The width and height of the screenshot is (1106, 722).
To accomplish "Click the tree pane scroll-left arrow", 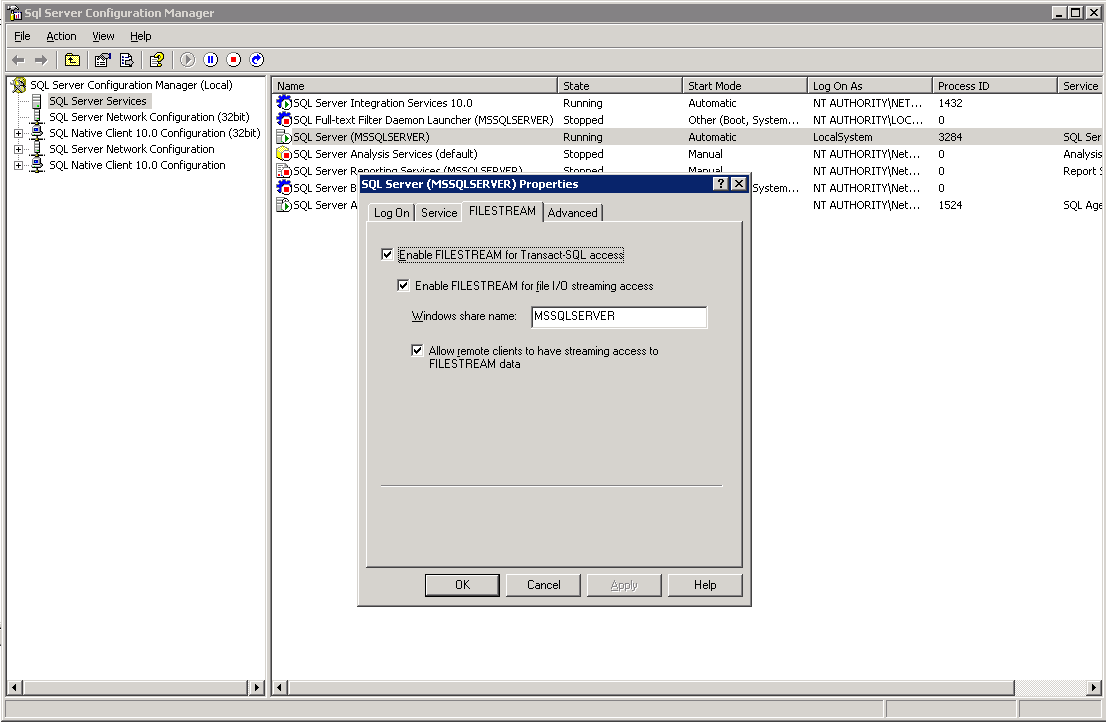I will click(14, 687).
